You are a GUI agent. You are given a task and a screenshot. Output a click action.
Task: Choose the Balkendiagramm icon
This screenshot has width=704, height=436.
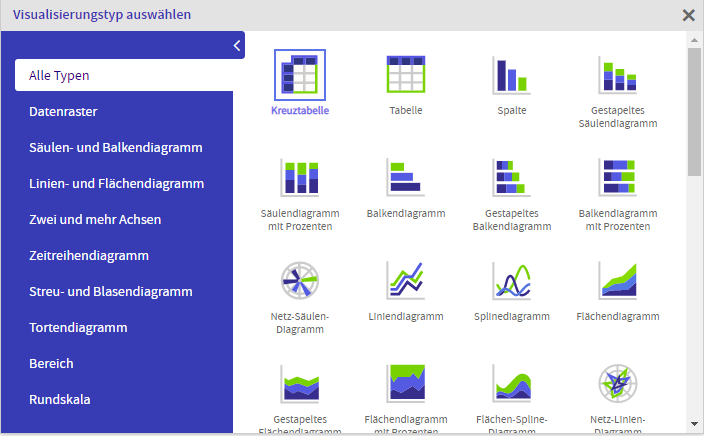click(x=406, y=177)
